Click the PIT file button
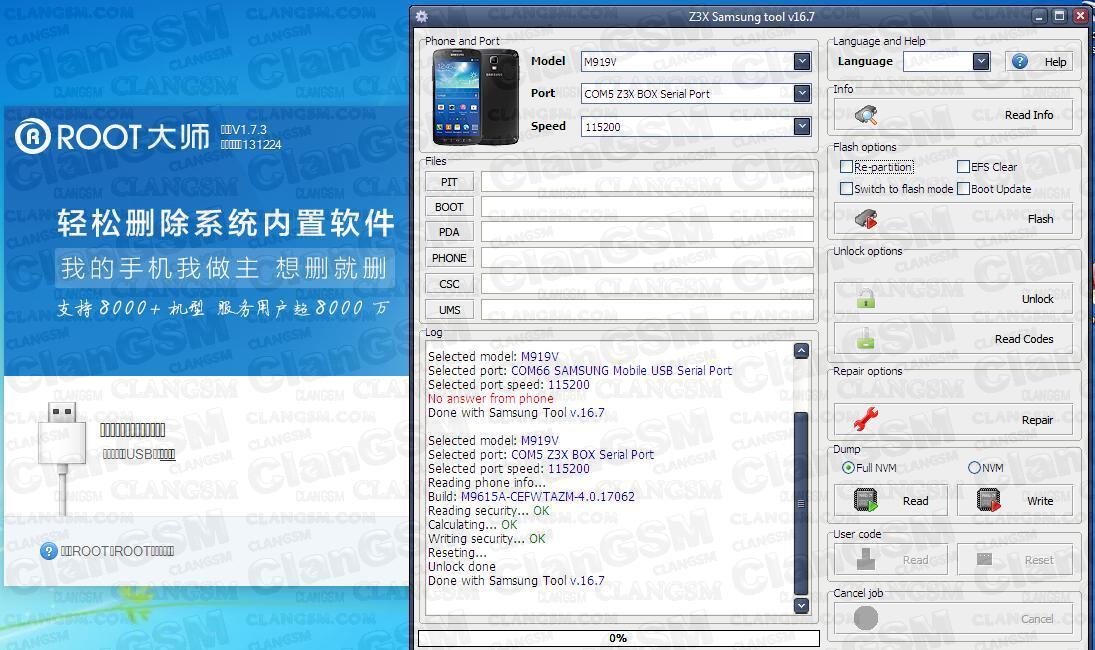 449,182
